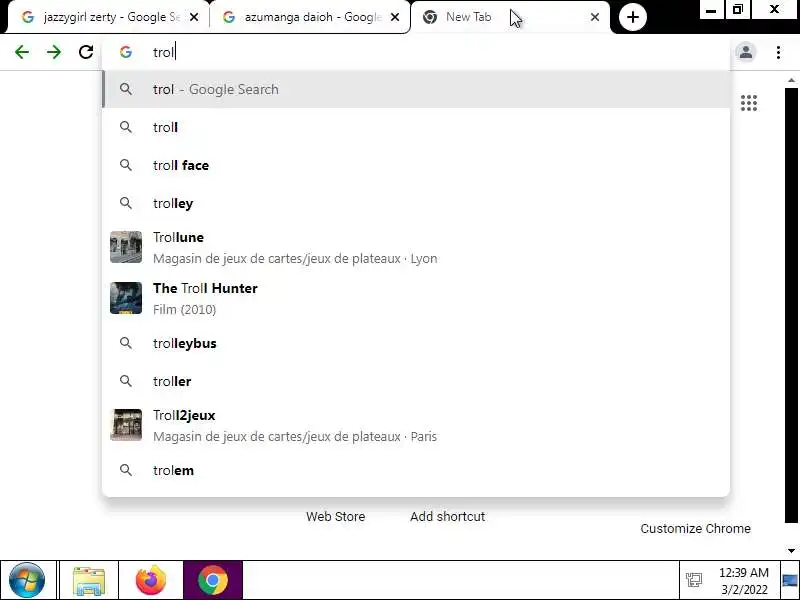The width and height of the screenshot is (800, 600).
Task: Click the scrollbar down arrow
Action: (x=791, y=551)
